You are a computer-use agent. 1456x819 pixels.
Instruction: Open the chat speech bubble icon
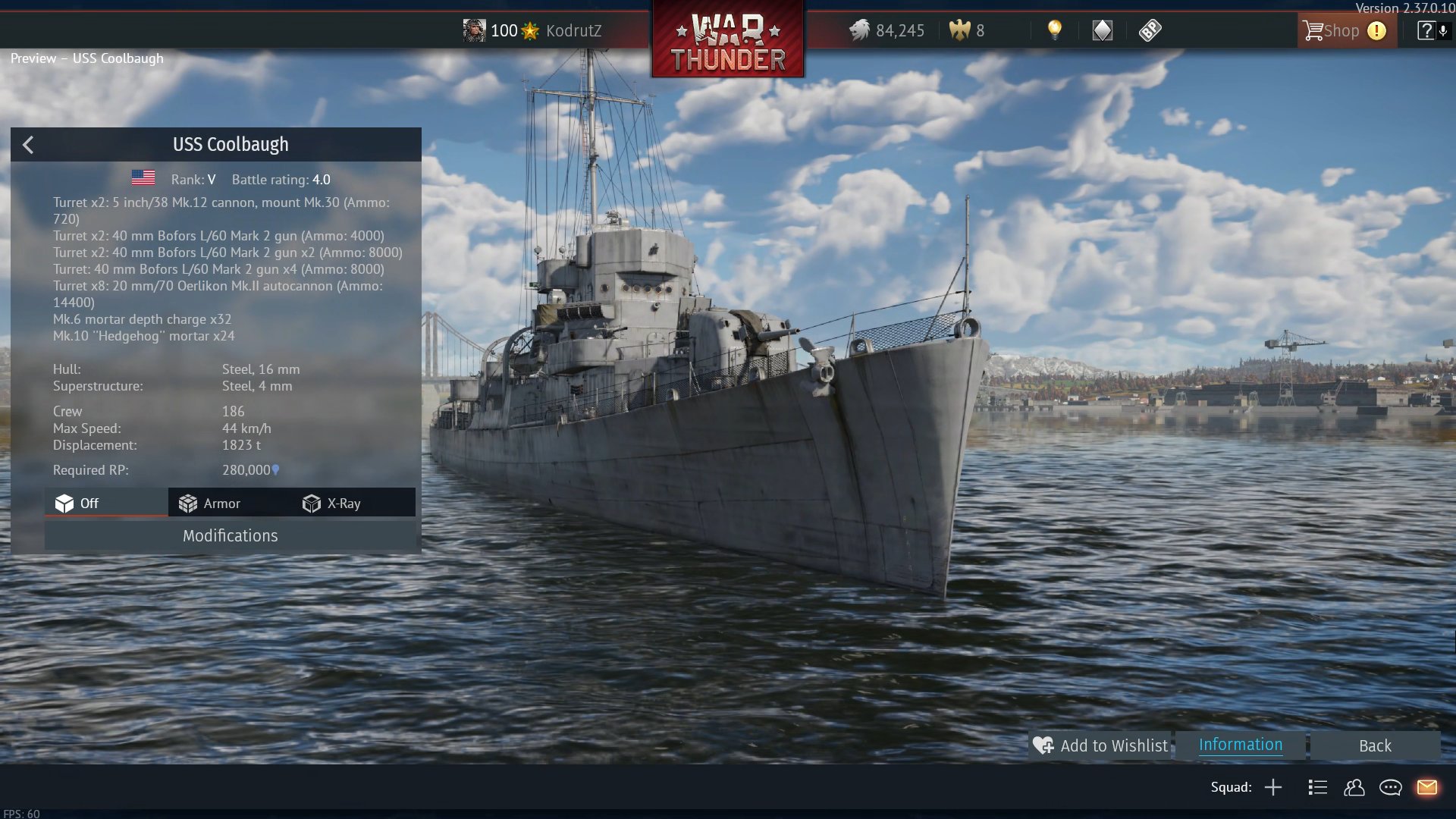click(x=1390, y=787)
